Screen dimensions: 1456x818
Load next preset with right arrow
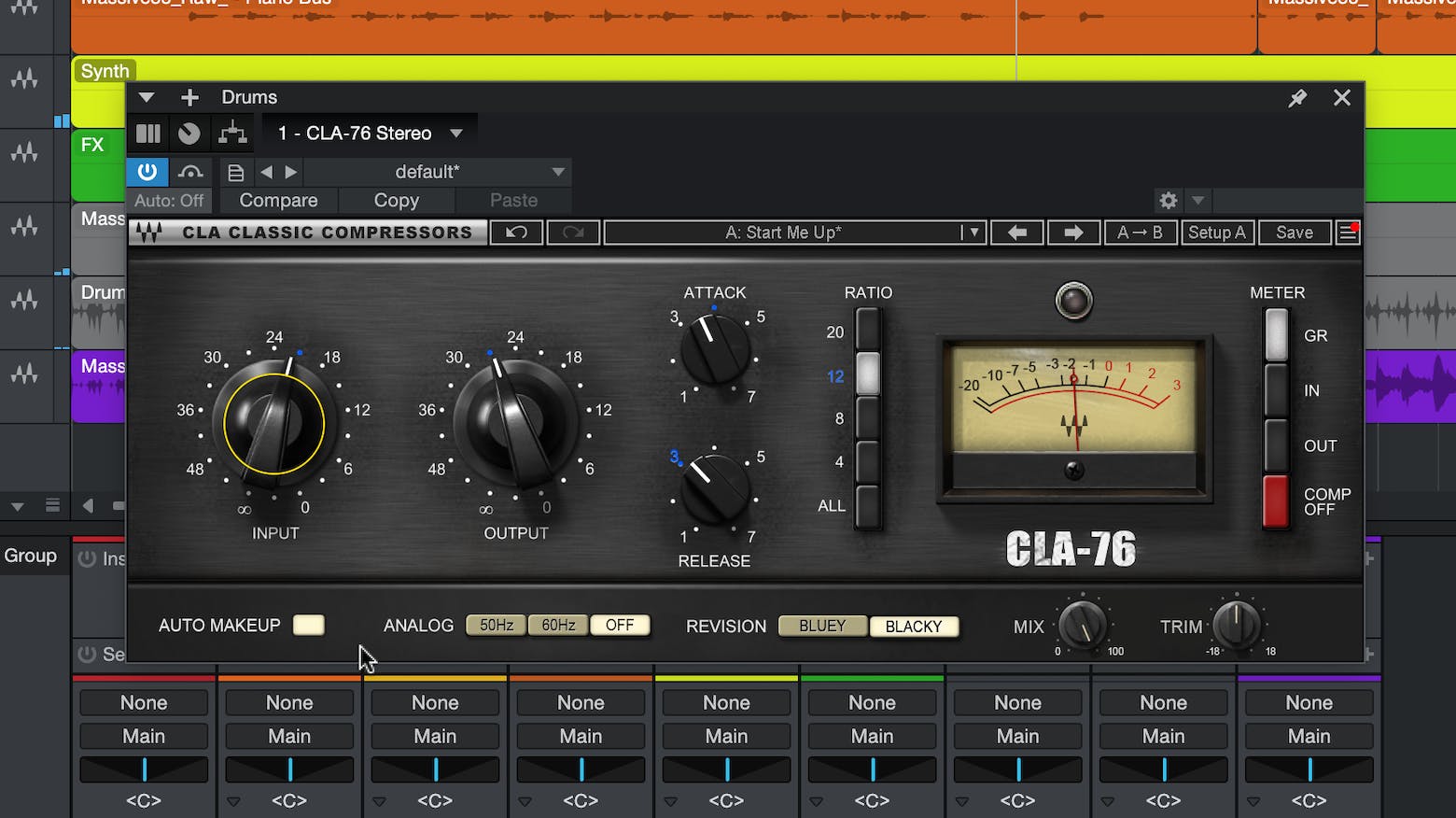1073,233
